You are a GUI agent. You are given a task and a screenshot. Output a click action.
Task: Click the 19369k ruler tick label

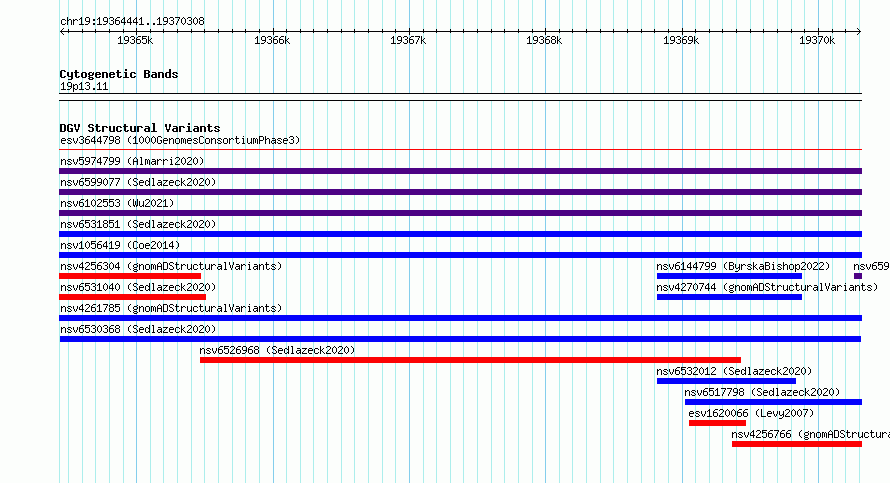tap(681, 40)
